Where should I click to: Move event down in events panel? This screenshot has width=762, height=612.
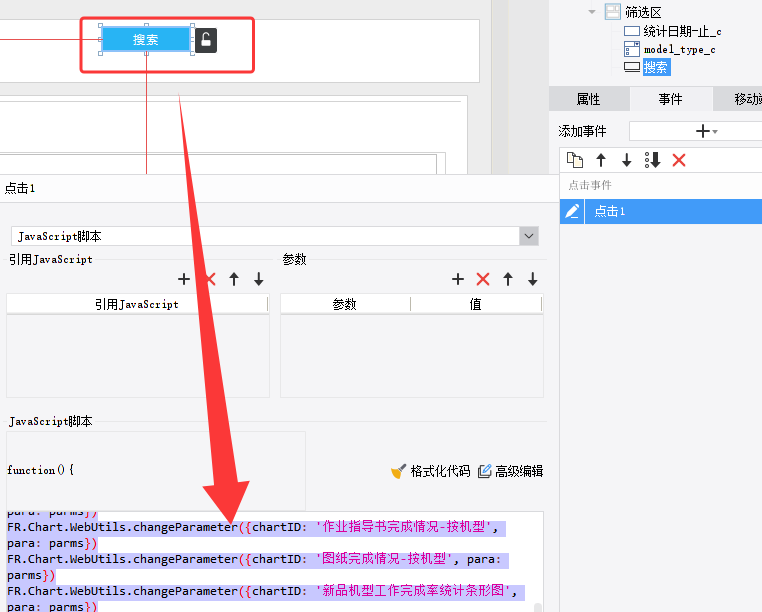[x=627, y=160]
